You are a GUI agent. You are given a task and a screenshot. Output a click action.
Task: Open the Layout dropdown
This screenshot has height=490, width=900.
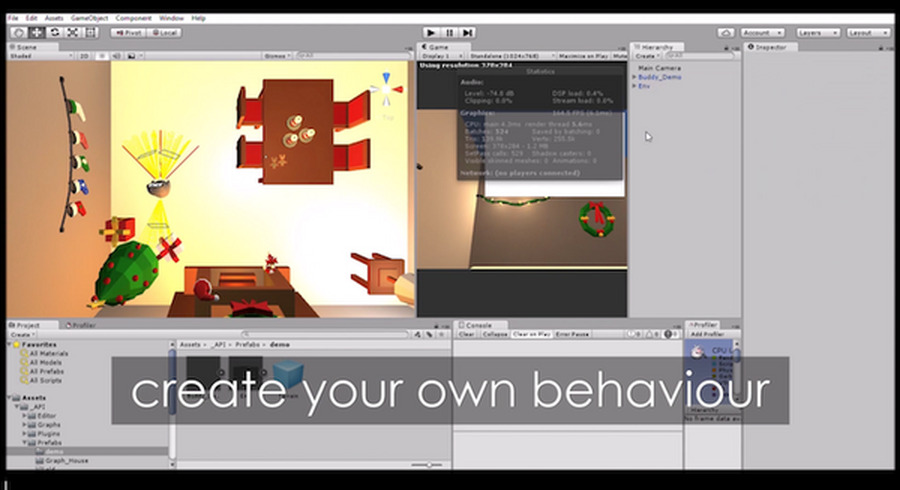(x=863, y=33)
